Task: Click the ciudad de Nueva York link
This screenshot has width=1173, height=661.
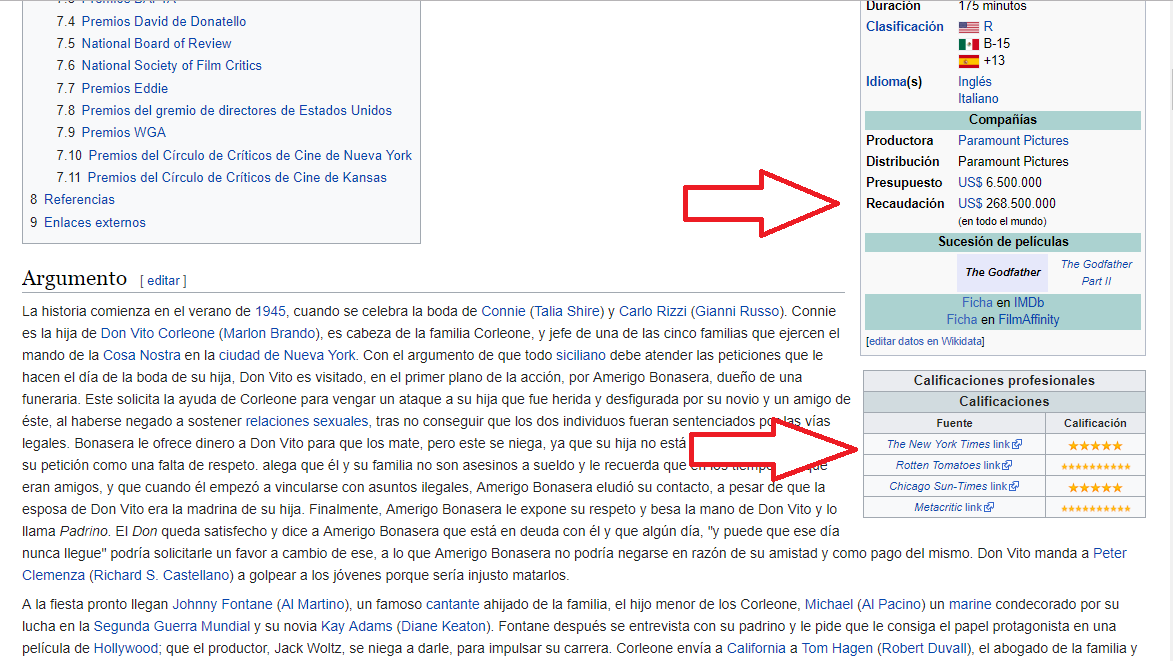Action: click(287, 356)
